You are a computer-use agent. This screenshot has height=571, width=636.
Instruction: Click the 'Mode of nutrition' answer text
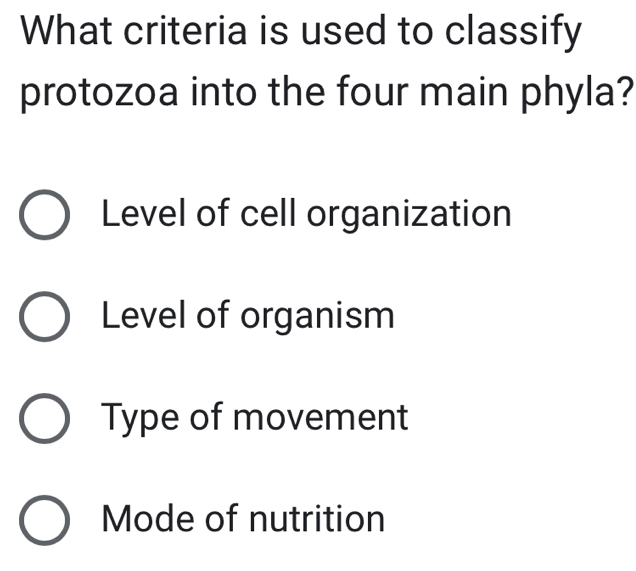[x=244, y=520]
